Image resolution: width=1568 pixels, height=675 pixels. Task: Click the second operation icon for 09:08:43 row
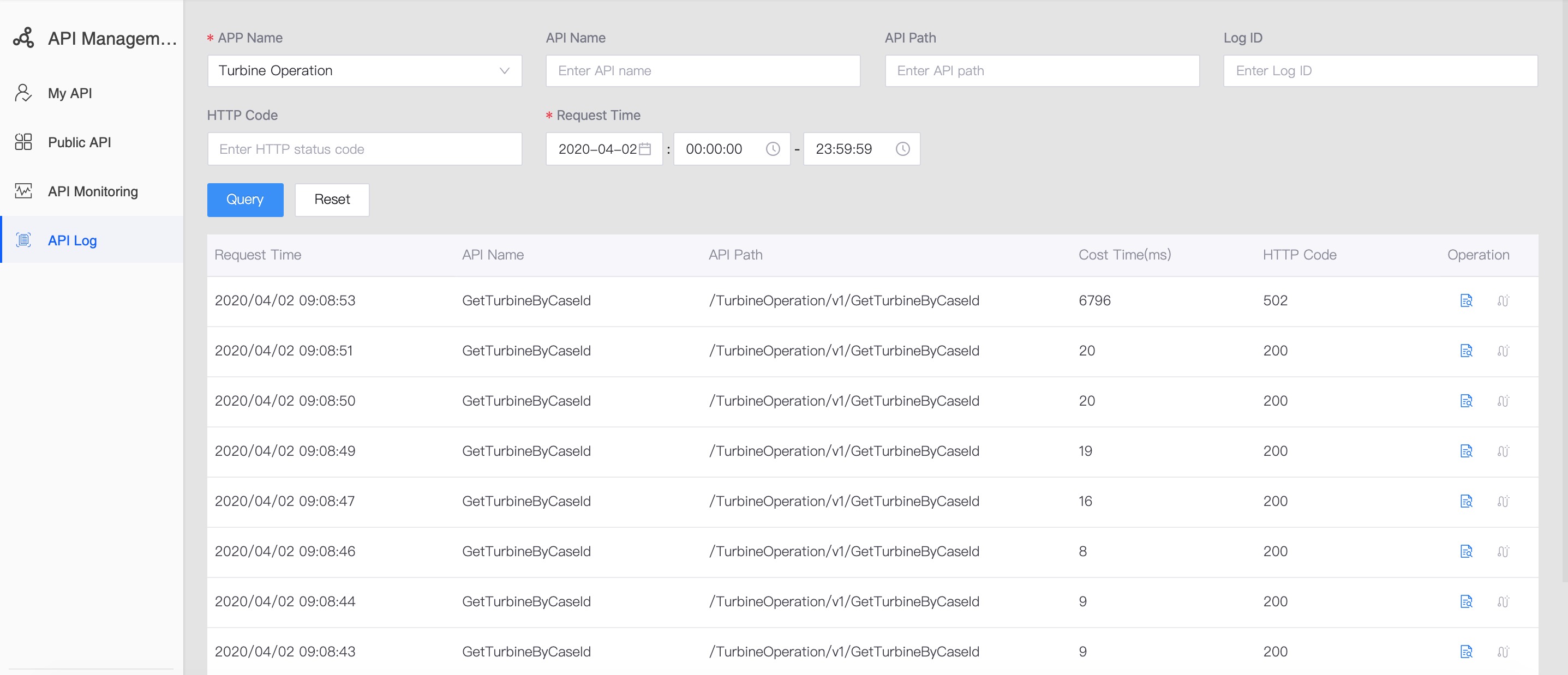[1503, 652]
